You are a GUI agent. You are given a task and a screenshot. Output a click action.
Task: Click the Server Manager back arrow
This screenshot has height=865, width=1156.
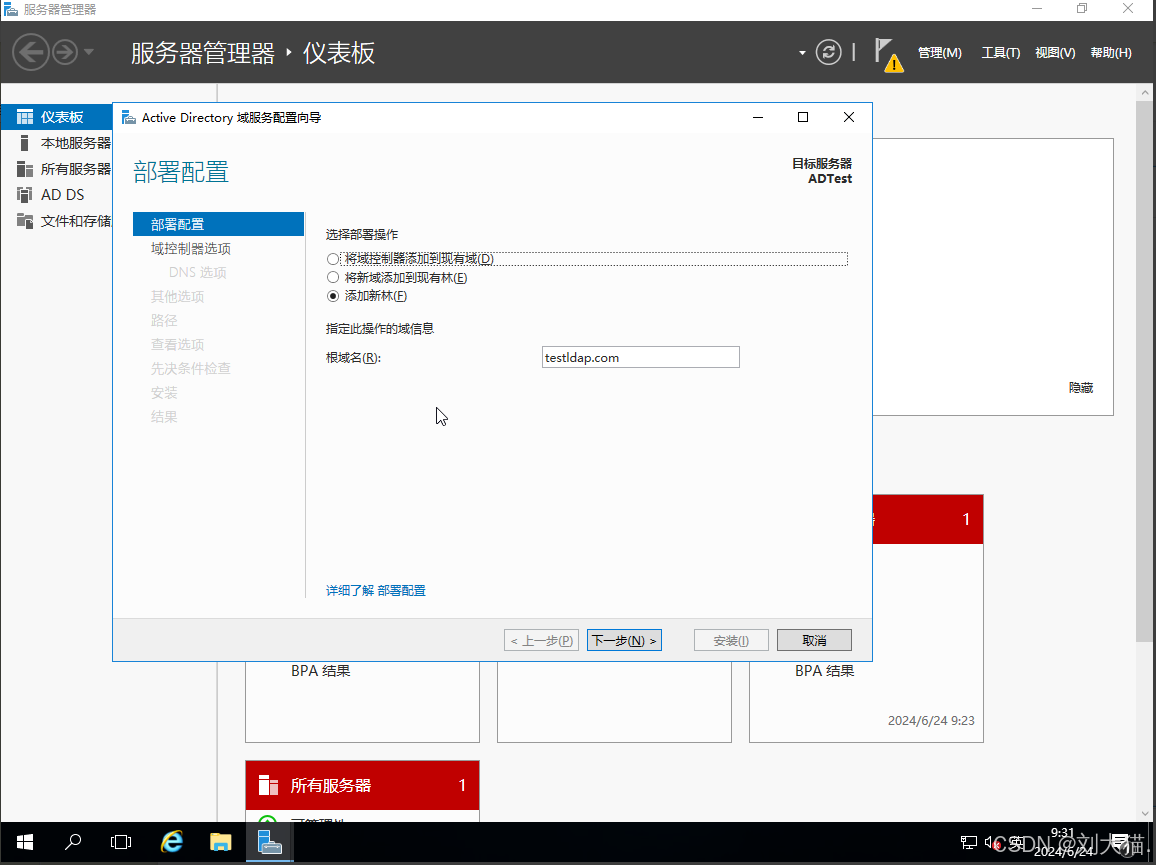pos(31,52)
